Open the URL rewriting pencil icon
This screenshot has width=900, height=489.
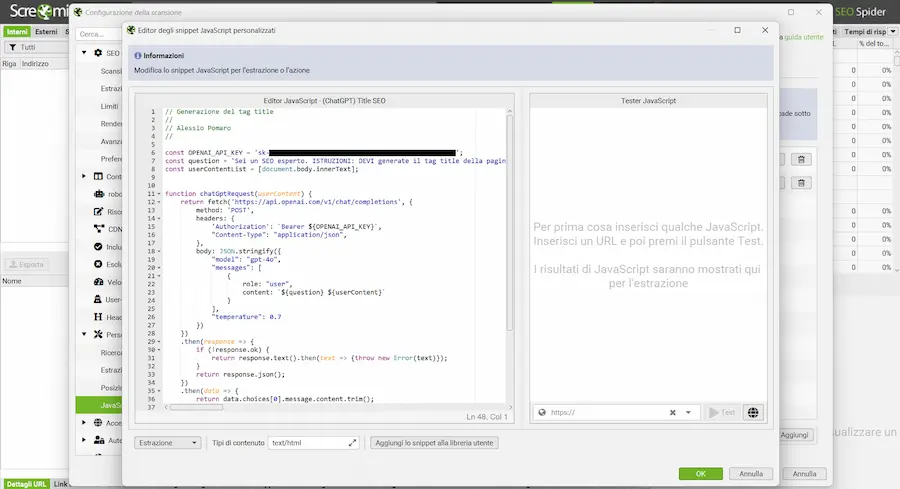click(98, 212)
